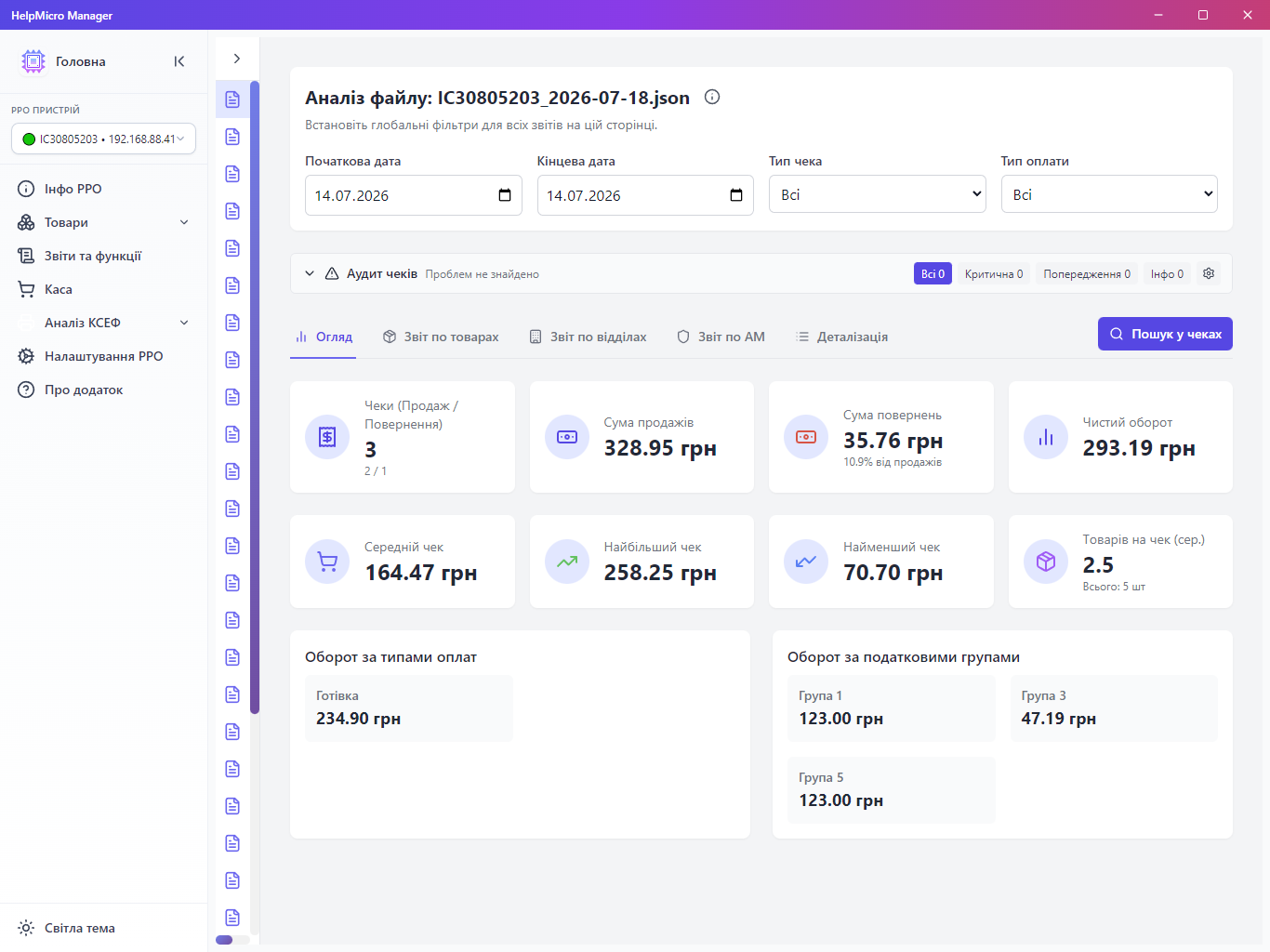This screenshot has width=1270, height=952.
Task: Click the Звіти та функції report icon
Action: (26, 256)
